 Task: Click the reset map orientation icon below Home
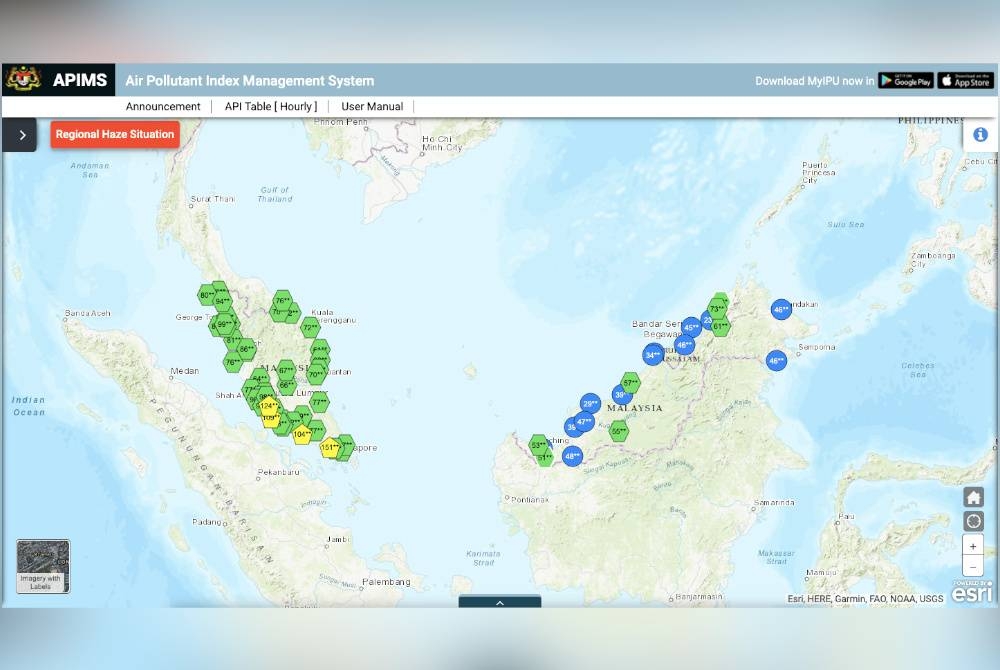[x=972, y=521]
